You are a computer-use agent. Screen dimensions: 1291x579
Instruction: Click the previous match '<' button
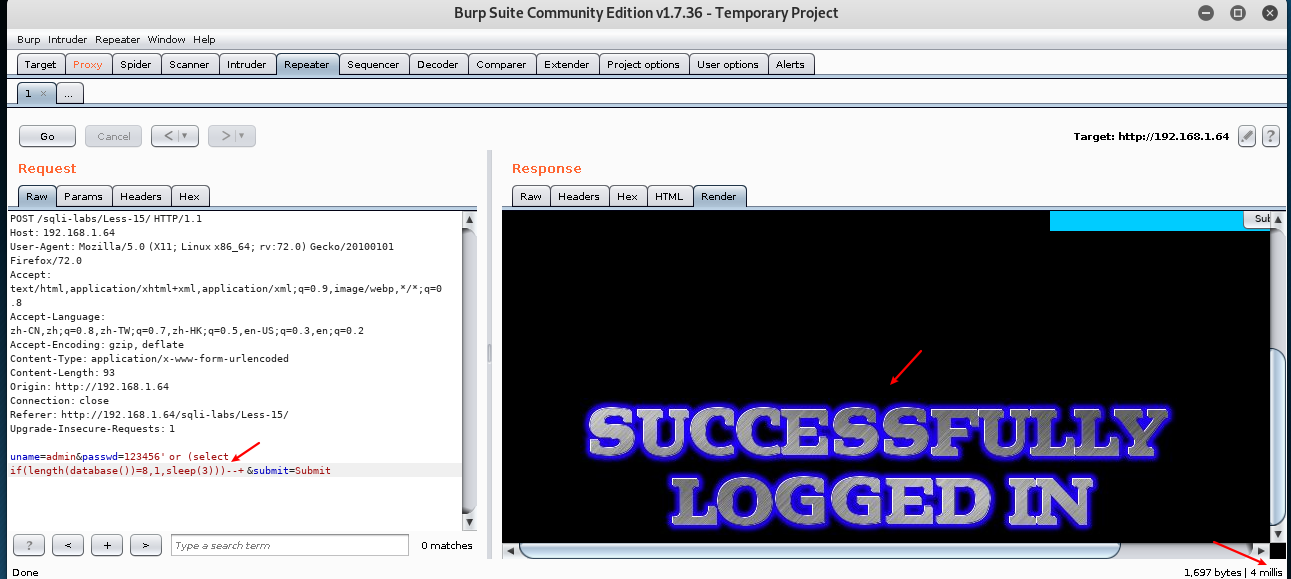point(67,545)
